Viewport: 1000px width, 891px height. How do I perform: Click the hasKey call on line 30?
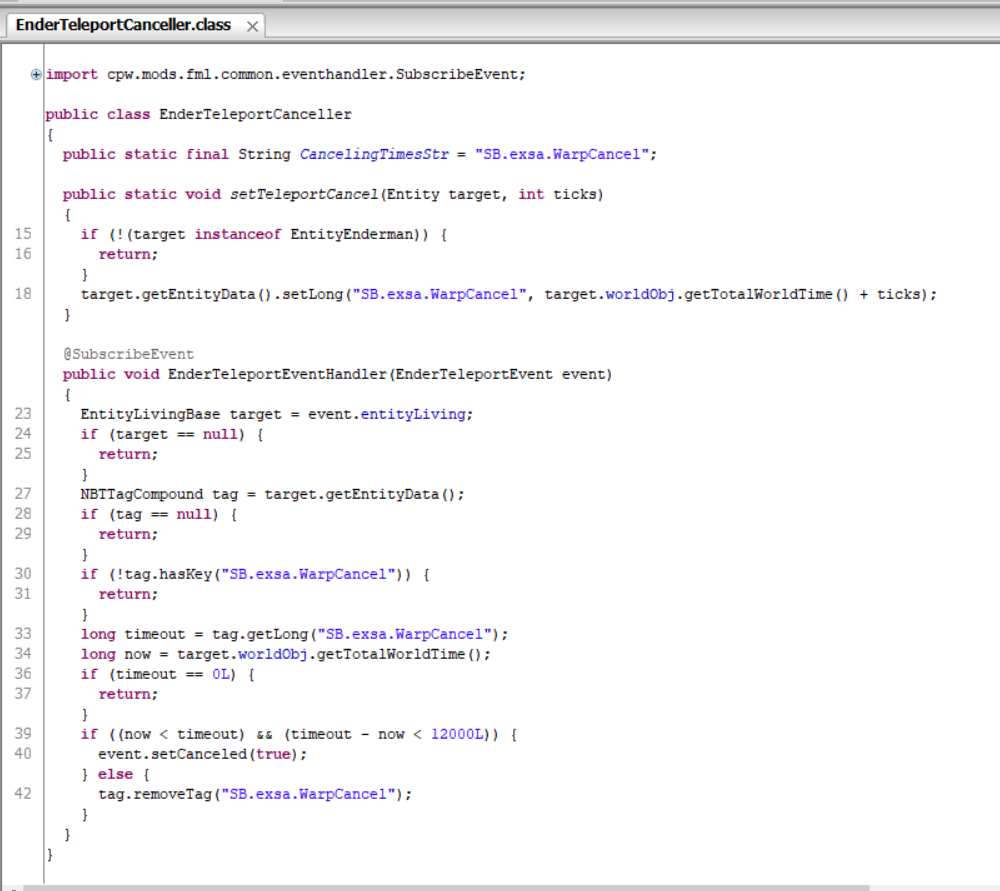(x=185, y=575)
